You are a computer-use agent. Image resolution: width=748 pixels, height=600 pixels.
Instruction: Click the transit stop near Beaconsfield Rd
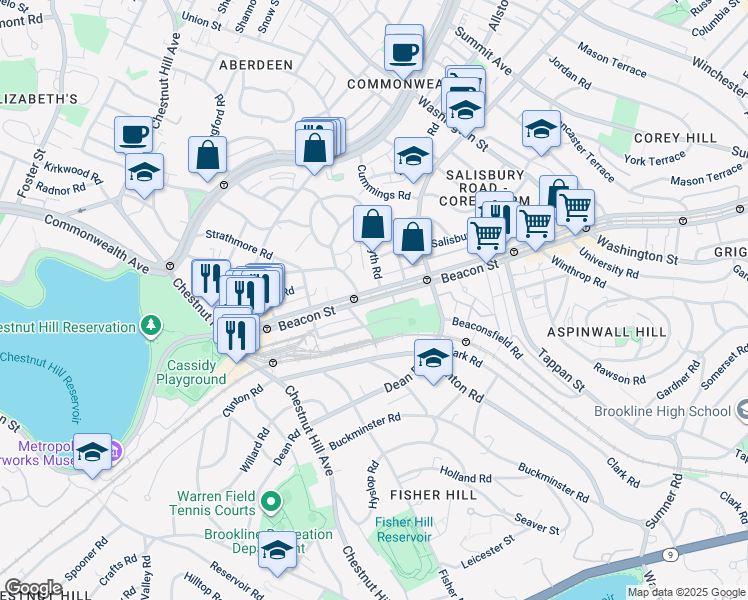[466, 342]
